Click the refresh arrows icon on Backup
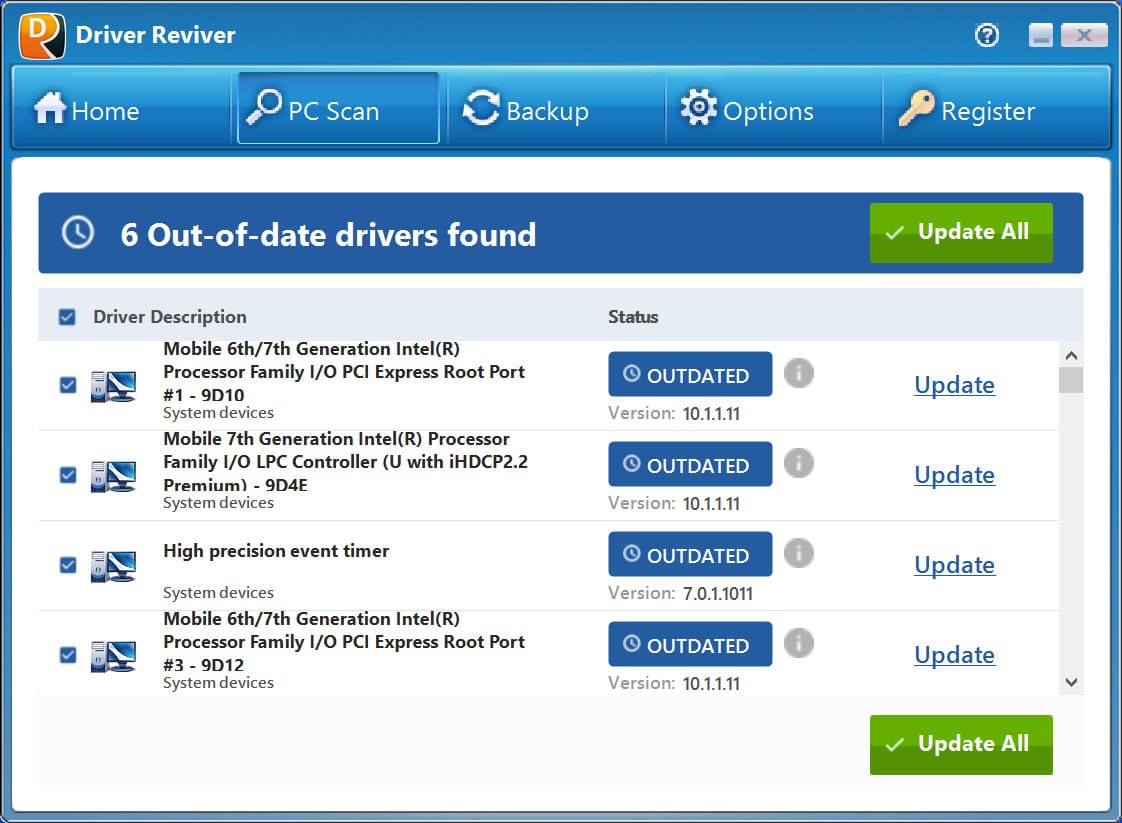Viewport: 1122px width, 823px height. click(x=482, y=108)
